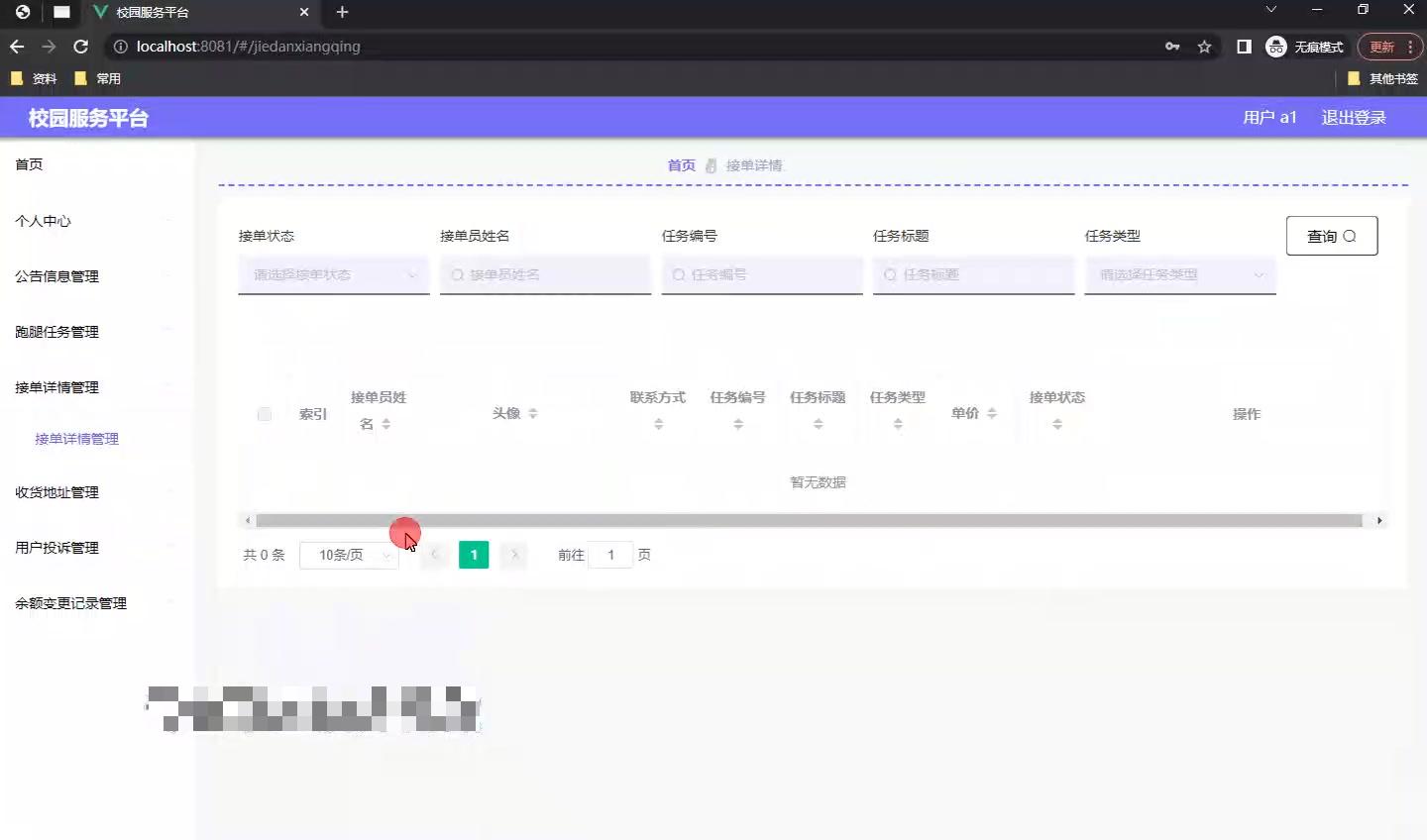Close the 校园服务平台 browser tab
Screen dimensions: 1427x840
[x=304, y=12]
